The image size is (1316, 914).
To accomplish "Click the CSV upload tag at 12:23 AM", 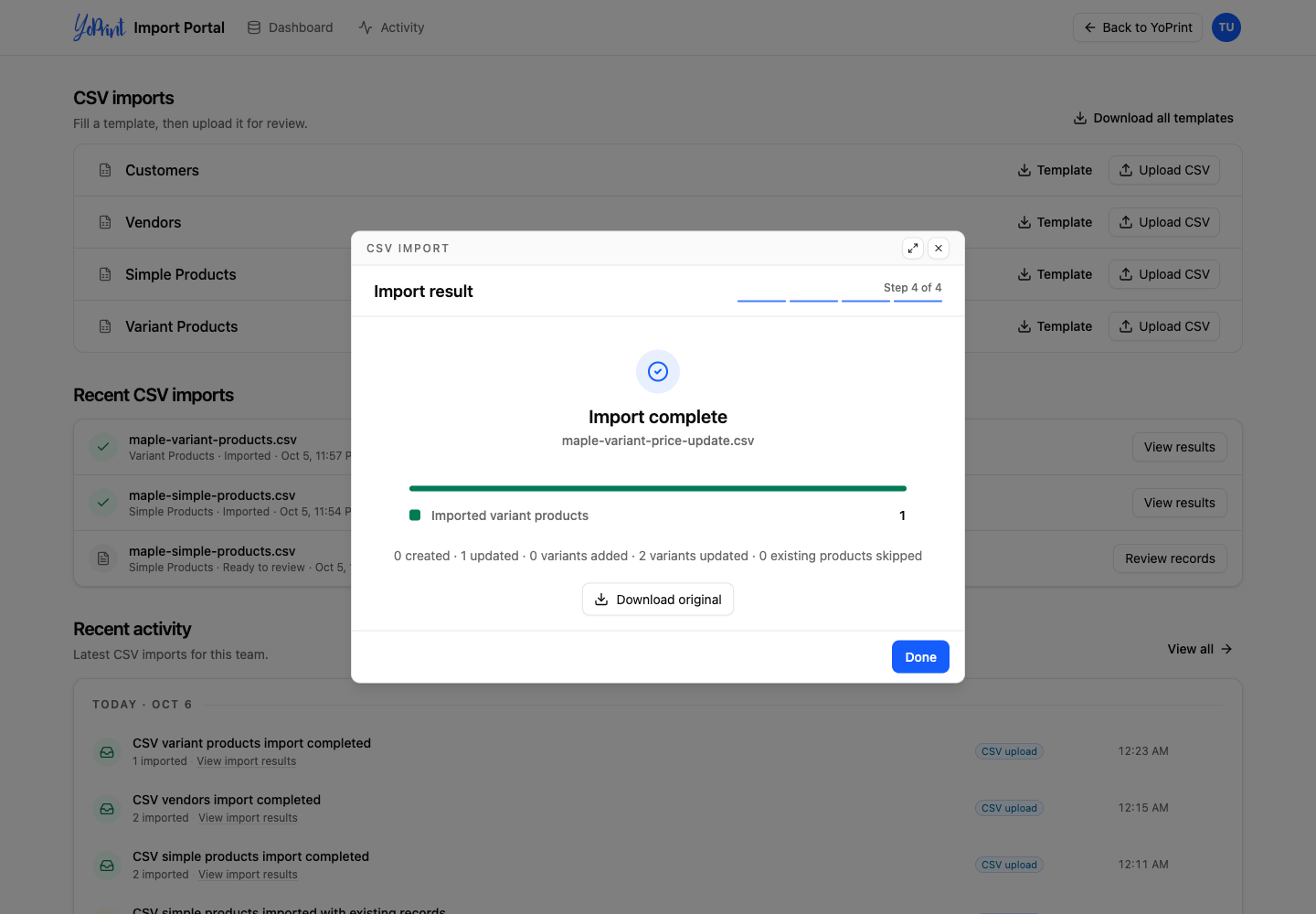I will coord(1009,751).
